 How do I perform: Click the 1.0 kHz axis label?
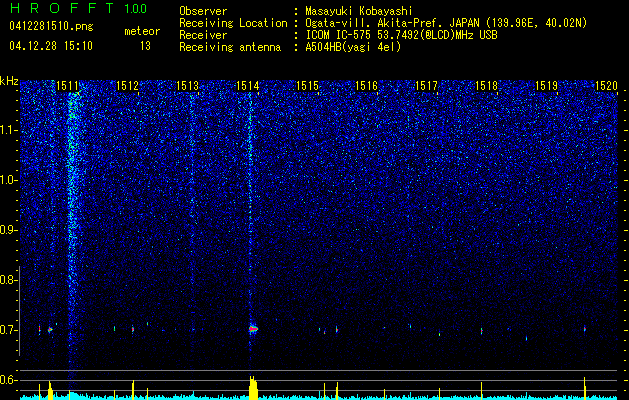tap(8, 180)
